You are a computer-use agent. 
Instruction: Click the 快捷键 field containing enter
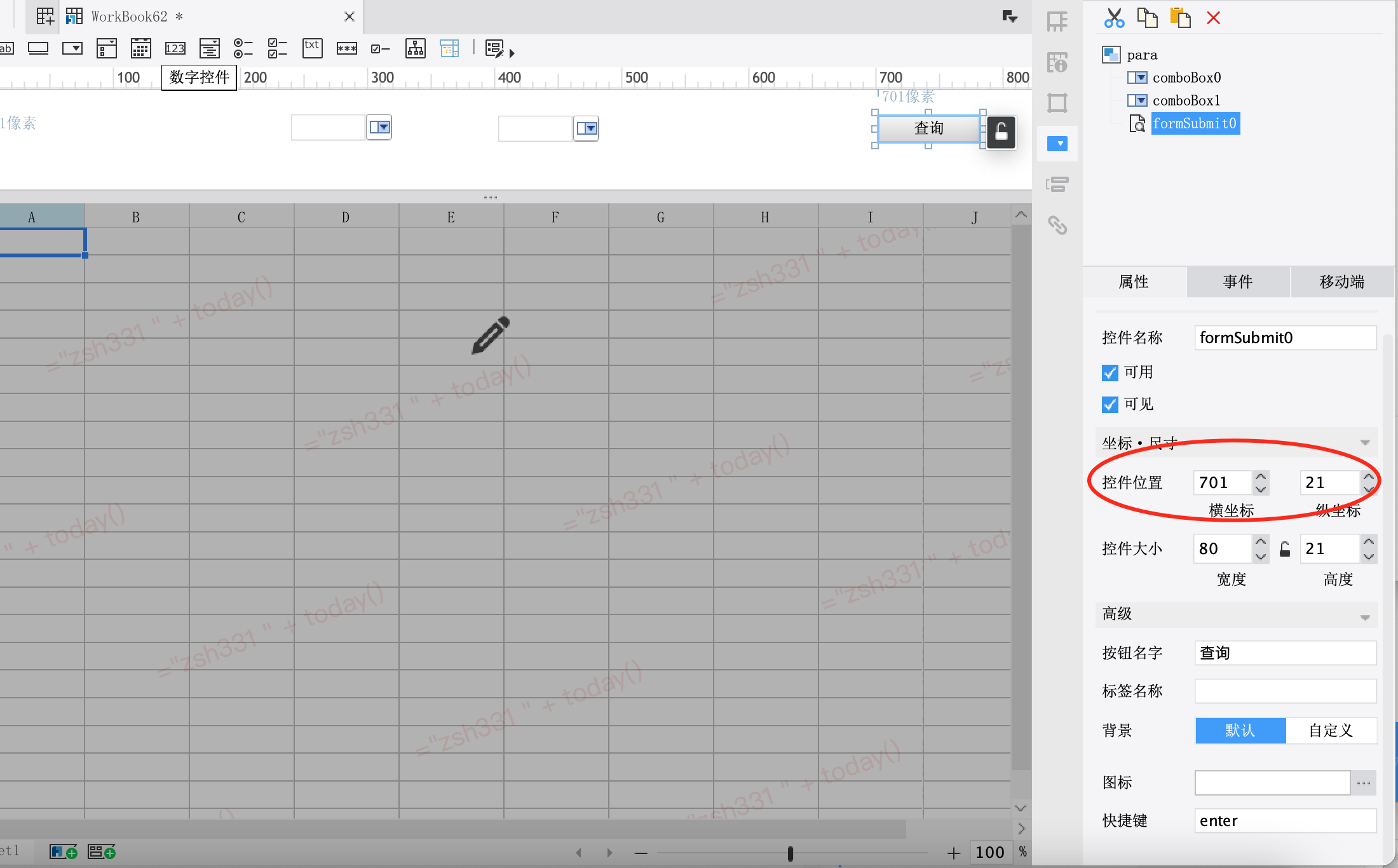[1286, 820]
